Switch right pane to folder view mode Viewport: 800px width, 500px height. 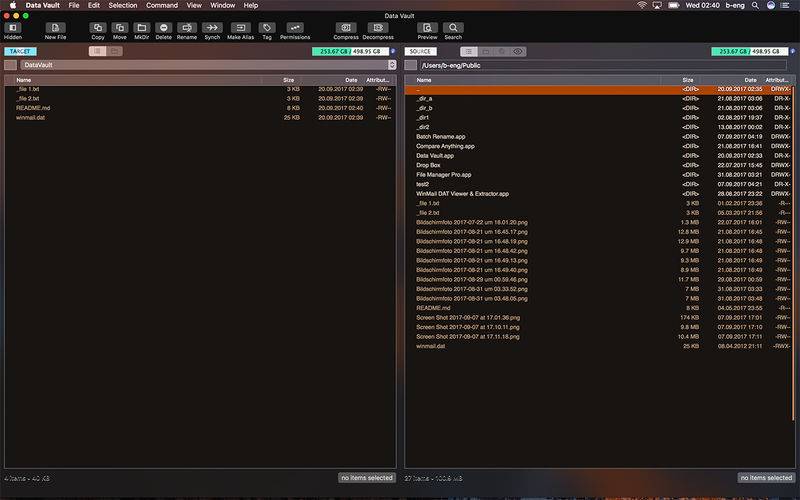486,52
